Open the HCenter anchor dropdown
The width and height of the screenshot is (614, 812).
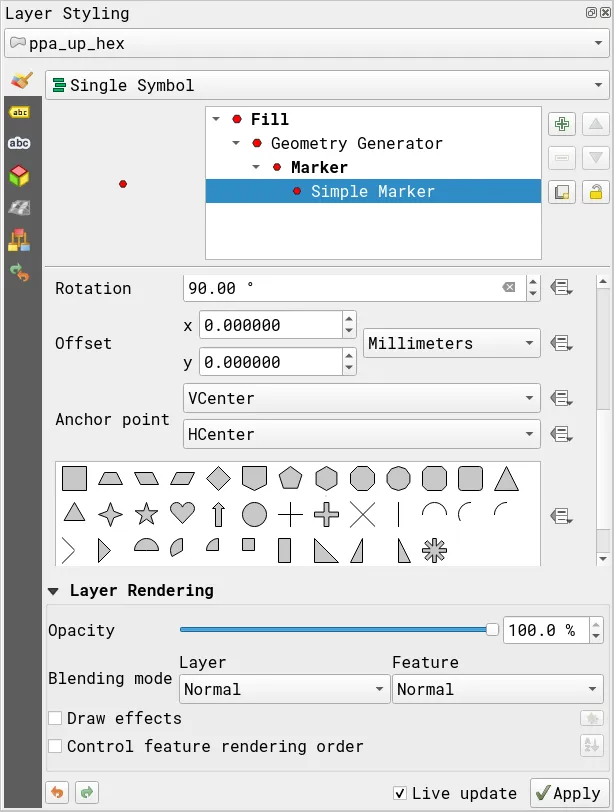[x=361, y=434]
